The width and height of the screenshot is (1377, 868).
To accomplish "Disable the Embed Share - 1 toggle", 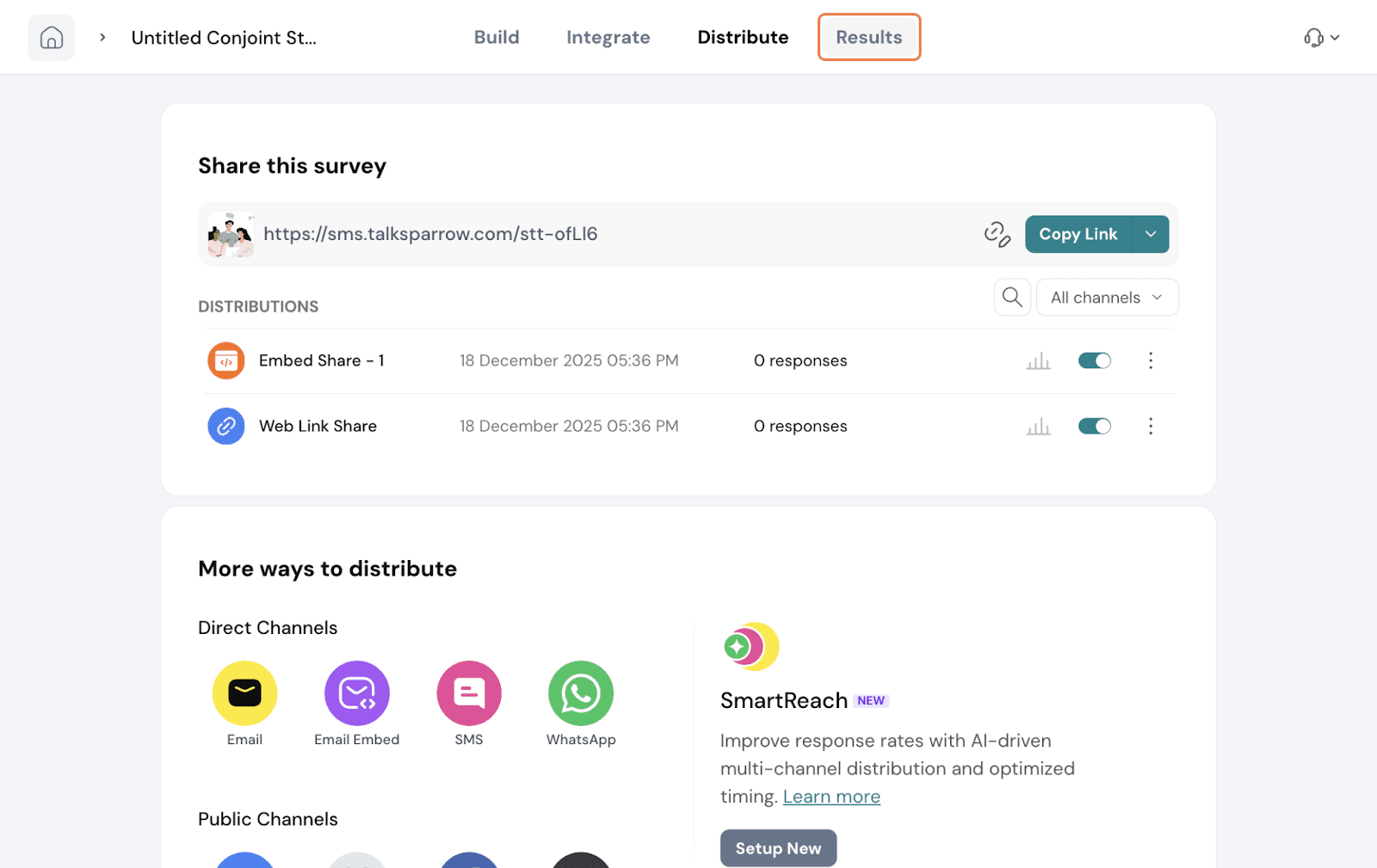I will coord(1094,361).
